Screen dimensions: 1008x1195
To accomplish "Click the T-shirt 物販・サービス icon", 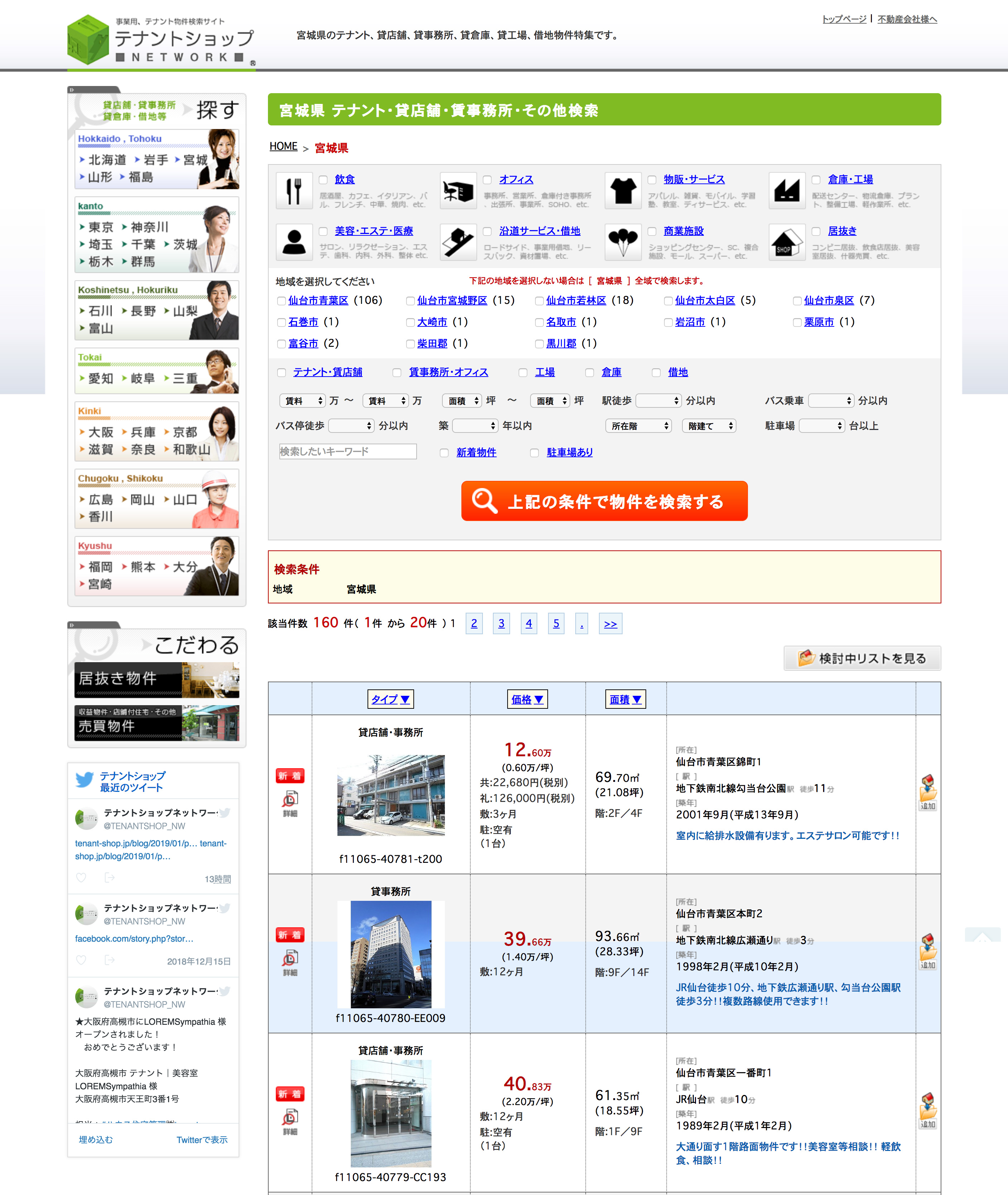I will (x=623, y=190).
